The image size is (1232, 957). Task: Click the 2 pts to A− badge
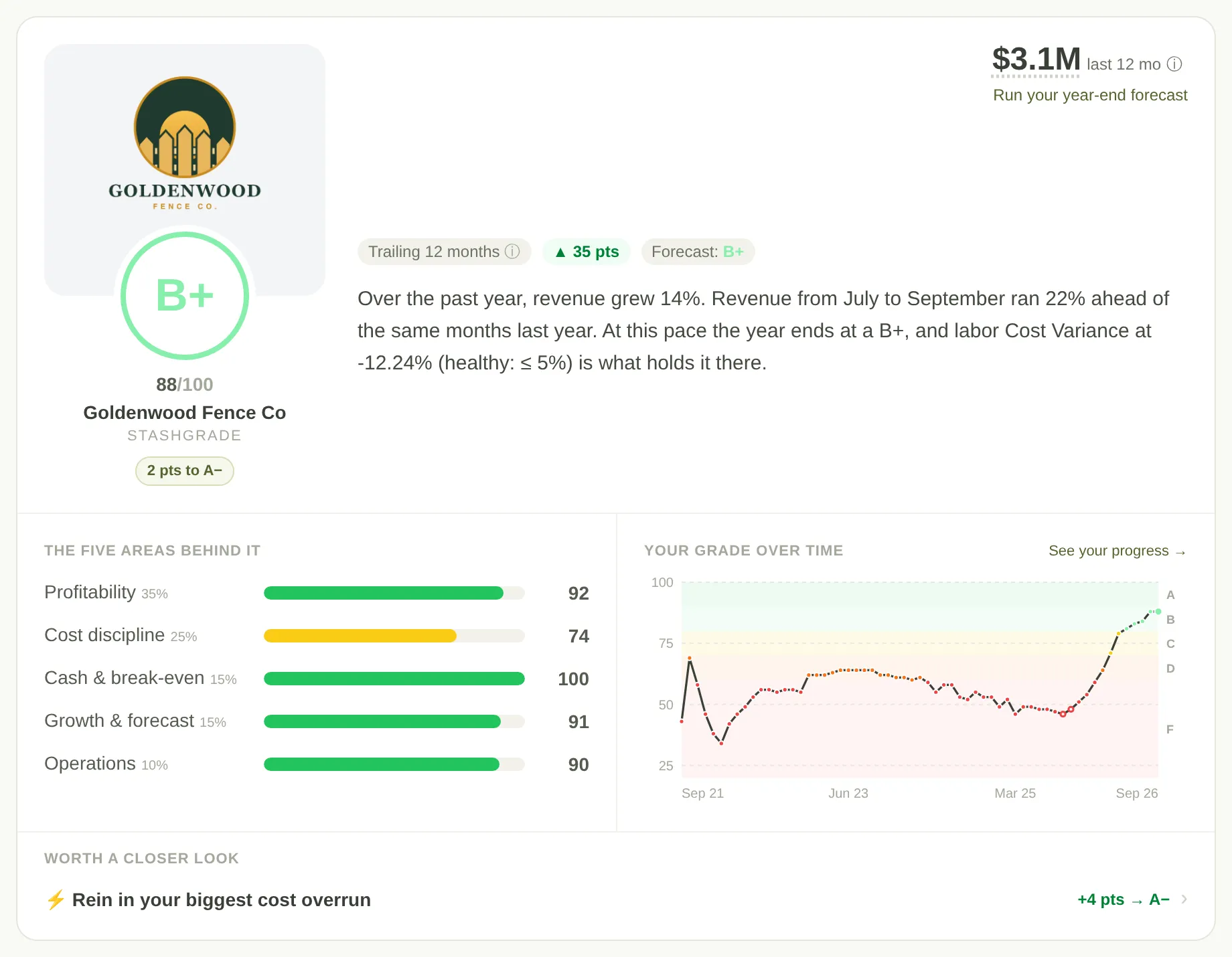pyautogui.click(x=185, y=470)
